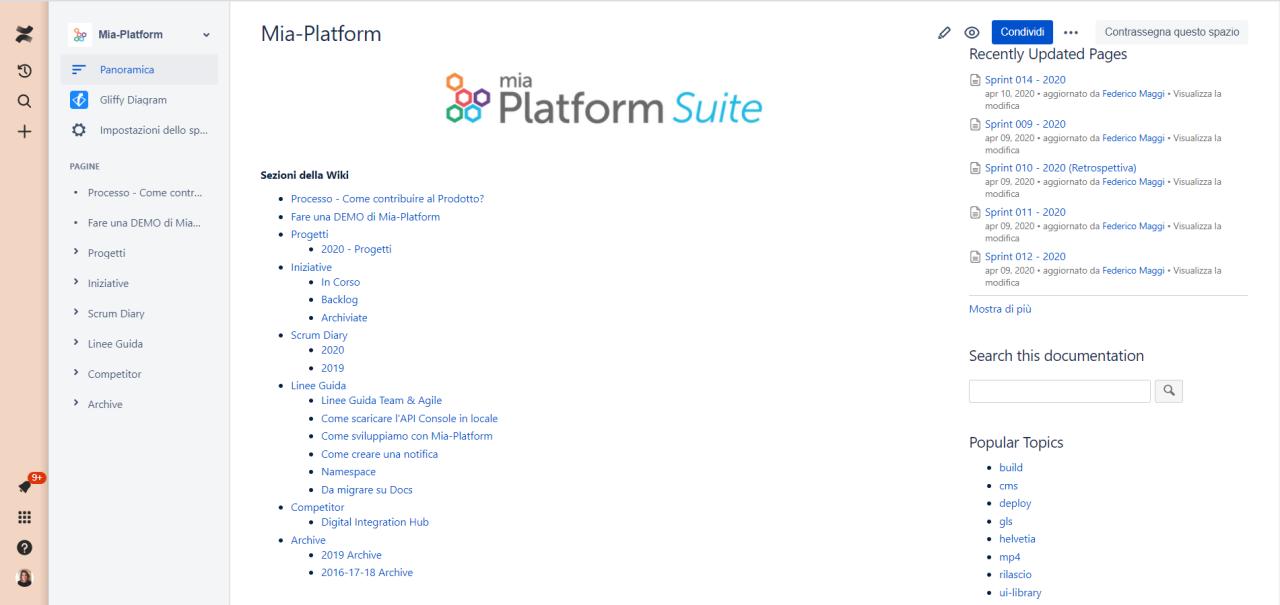Viewport: 1280px width, 605px height.
Task: Click page icon beside Sprint 010 Retrospettiva
Action: point(975,168)
